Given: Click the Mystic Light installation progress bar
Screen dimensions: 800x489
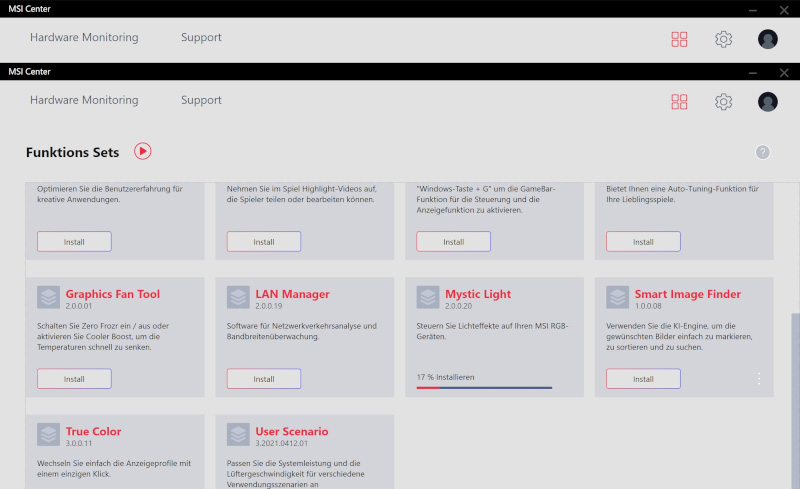Looking at the screenshot, I should 484,388.
